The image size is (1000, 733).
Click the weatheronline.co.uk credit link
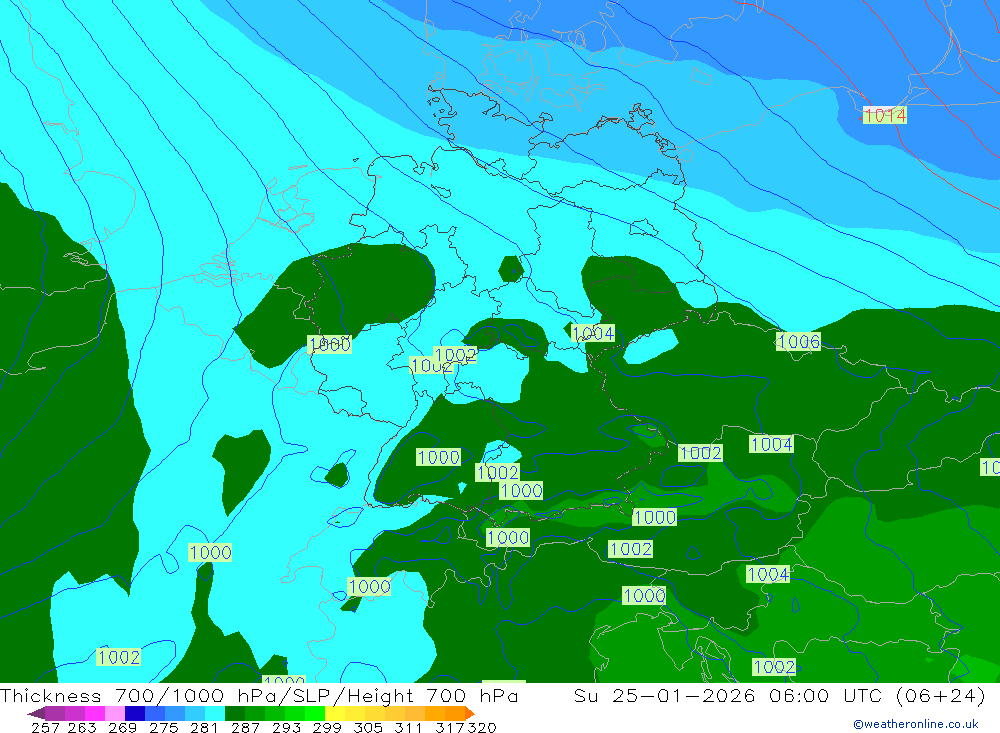pyautogui.click(x=916, y=724)
